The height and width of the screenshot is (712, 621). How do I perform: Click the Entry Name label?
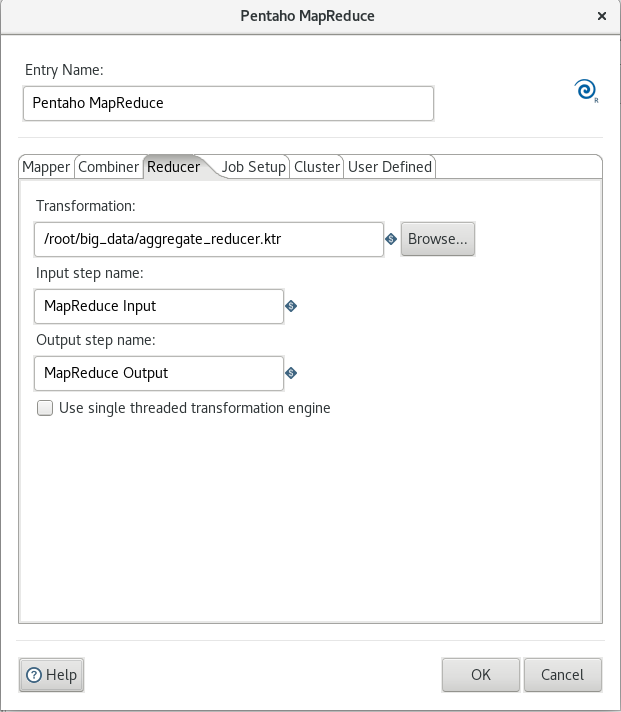(64, 70)
